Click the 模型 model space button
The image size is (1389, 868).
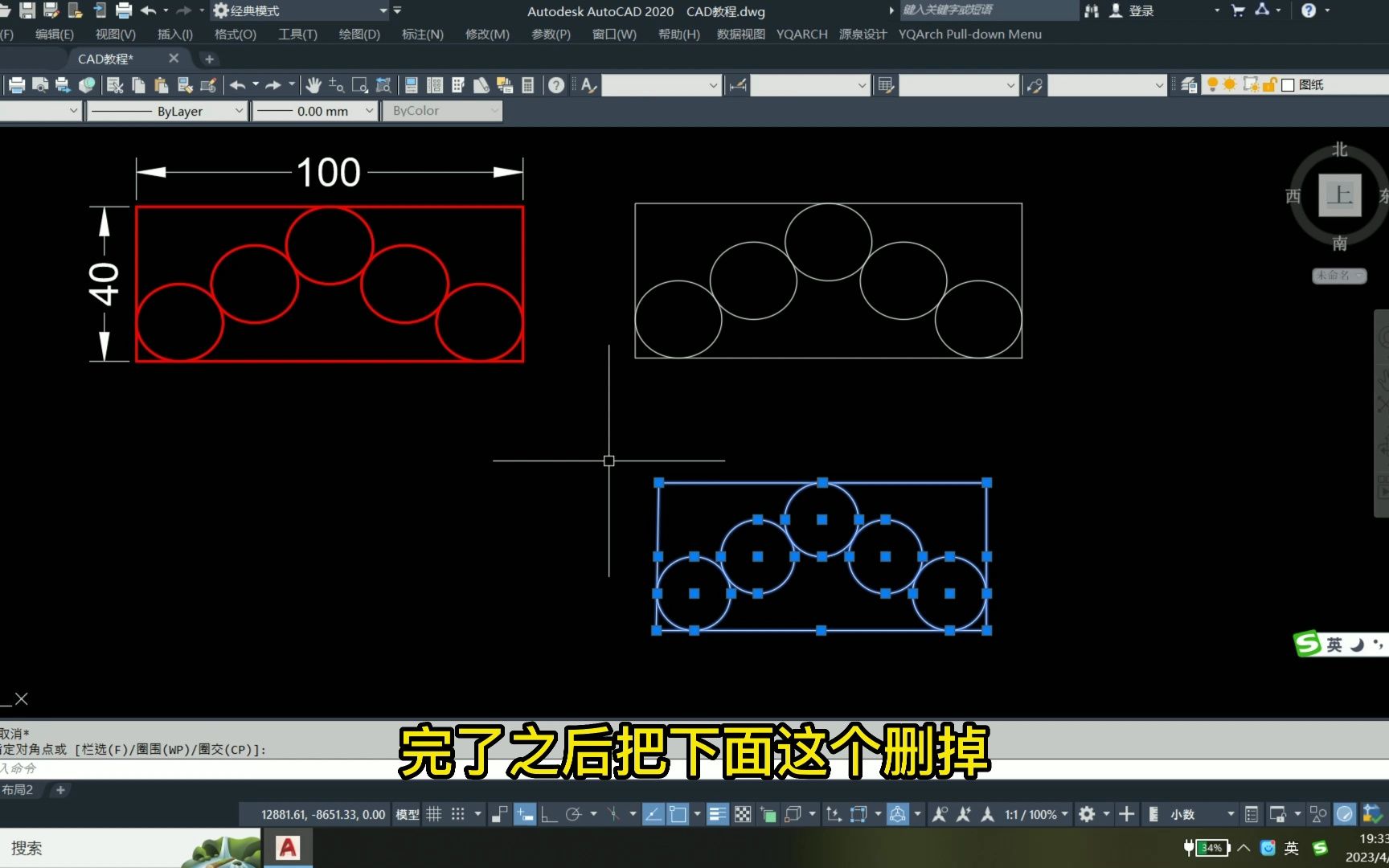(x=408, y=814)
